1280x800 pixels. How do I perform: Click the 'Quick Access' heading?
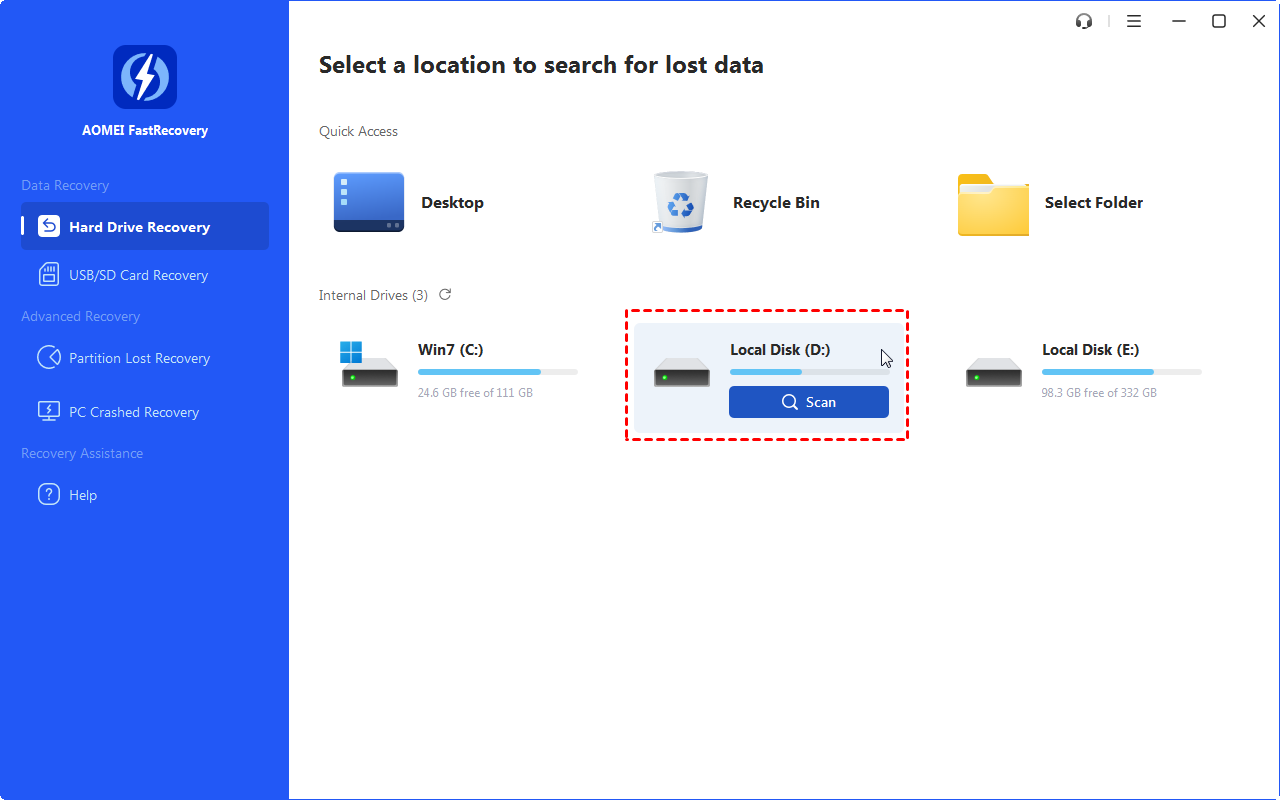358,131
